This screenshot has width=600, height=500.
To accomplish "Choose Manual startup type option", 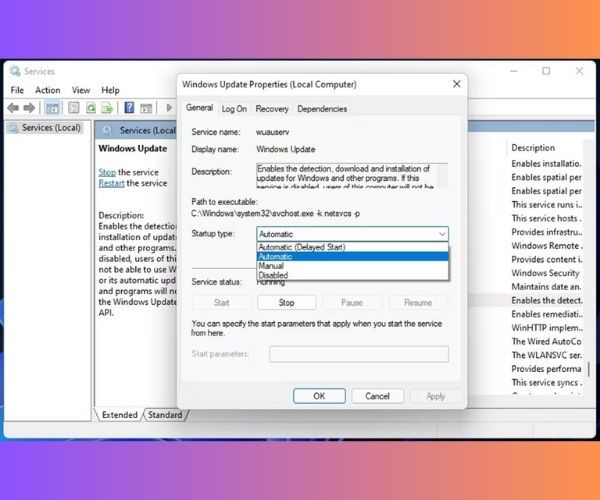I will (x=352, y=266).
